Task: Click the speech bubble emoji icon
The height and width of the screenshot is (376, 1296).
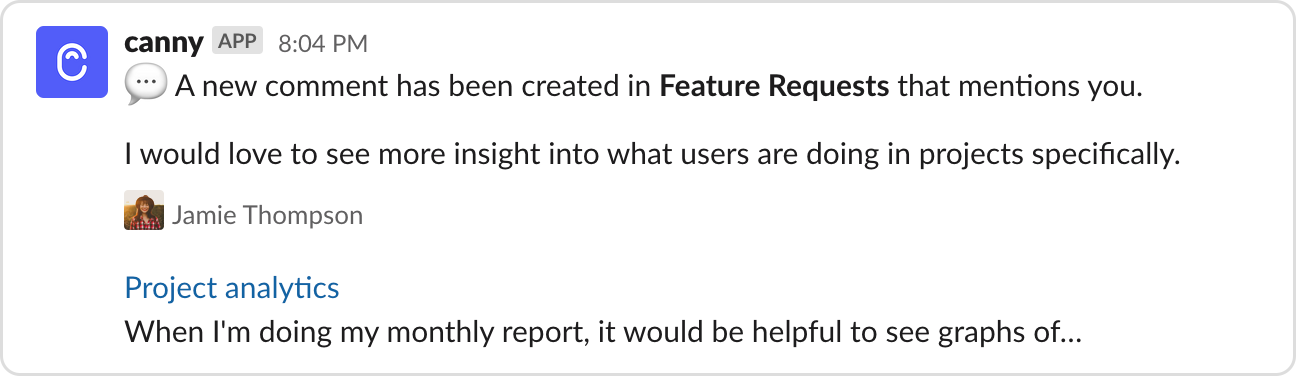Action: pos(145,87)
